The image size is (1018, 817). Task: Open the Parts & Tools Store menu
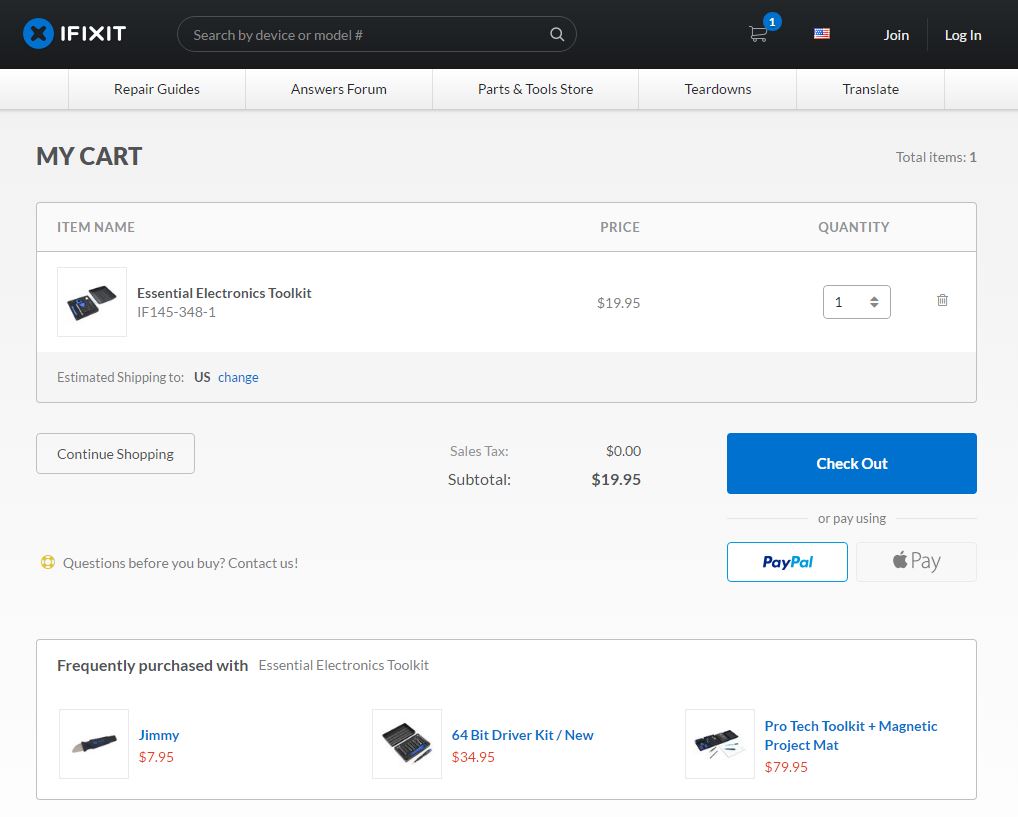[535, 89]
